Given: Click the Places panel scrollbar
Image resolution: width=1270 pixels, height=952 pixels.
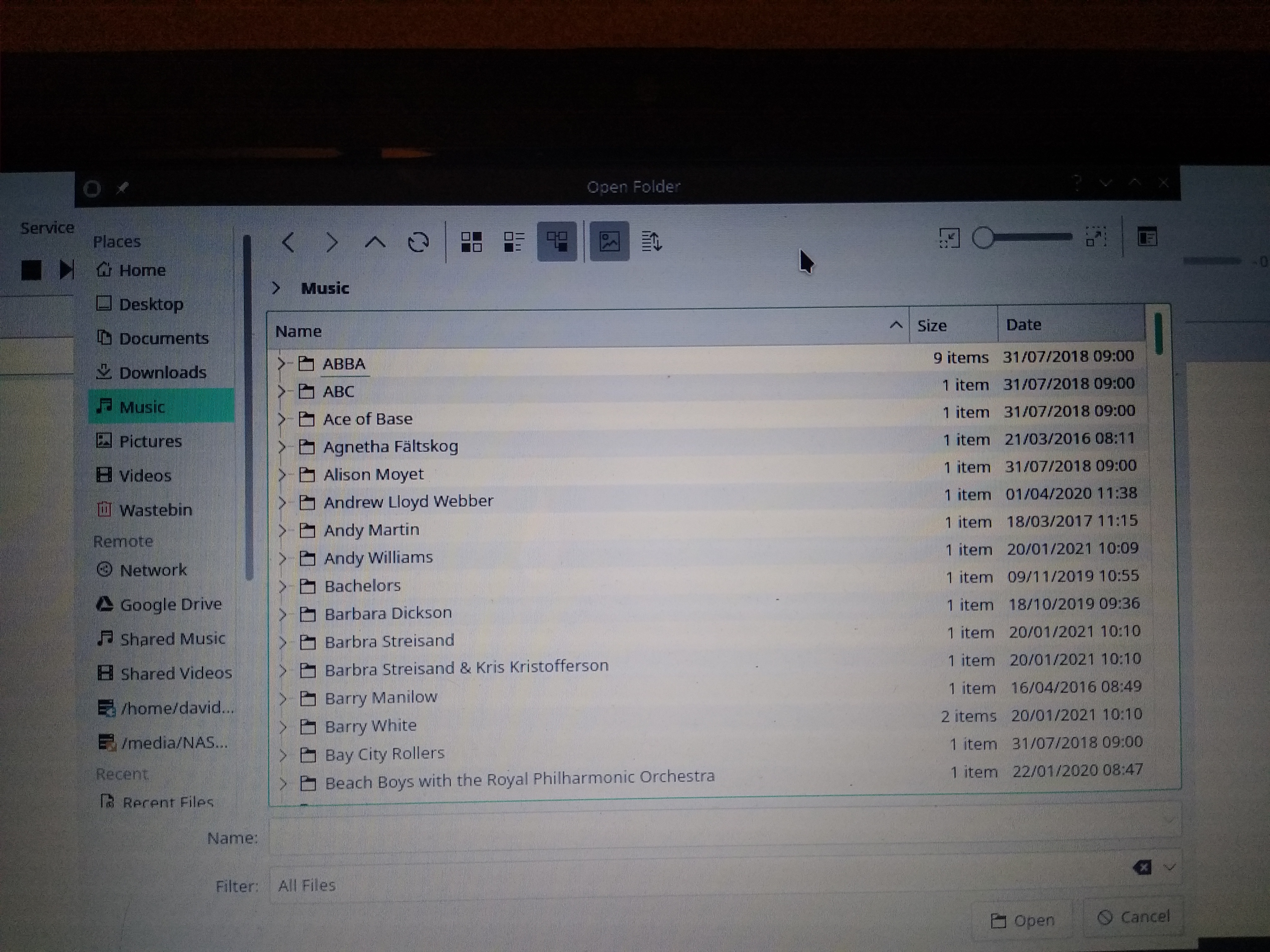Looking at the screenshot, I should click(x=247, y=408).
